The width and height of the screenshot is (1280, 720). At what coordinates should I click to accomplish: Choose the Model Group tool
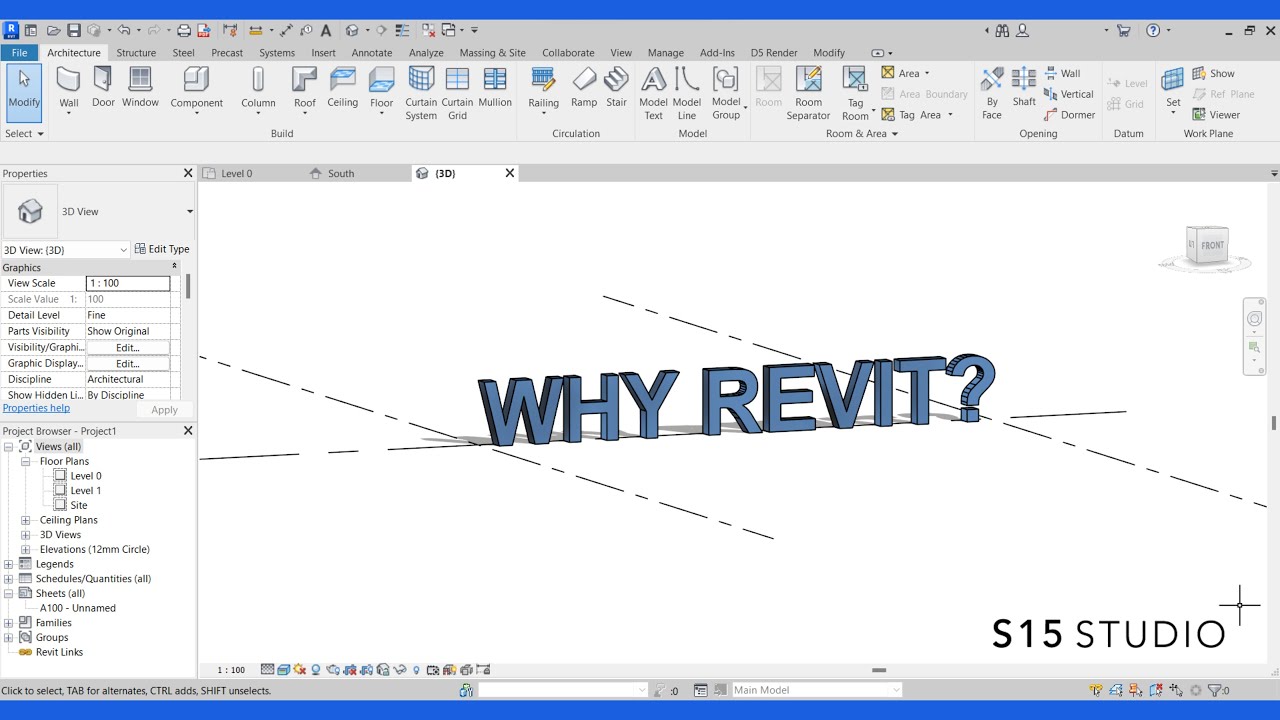(x=726, y=93)
